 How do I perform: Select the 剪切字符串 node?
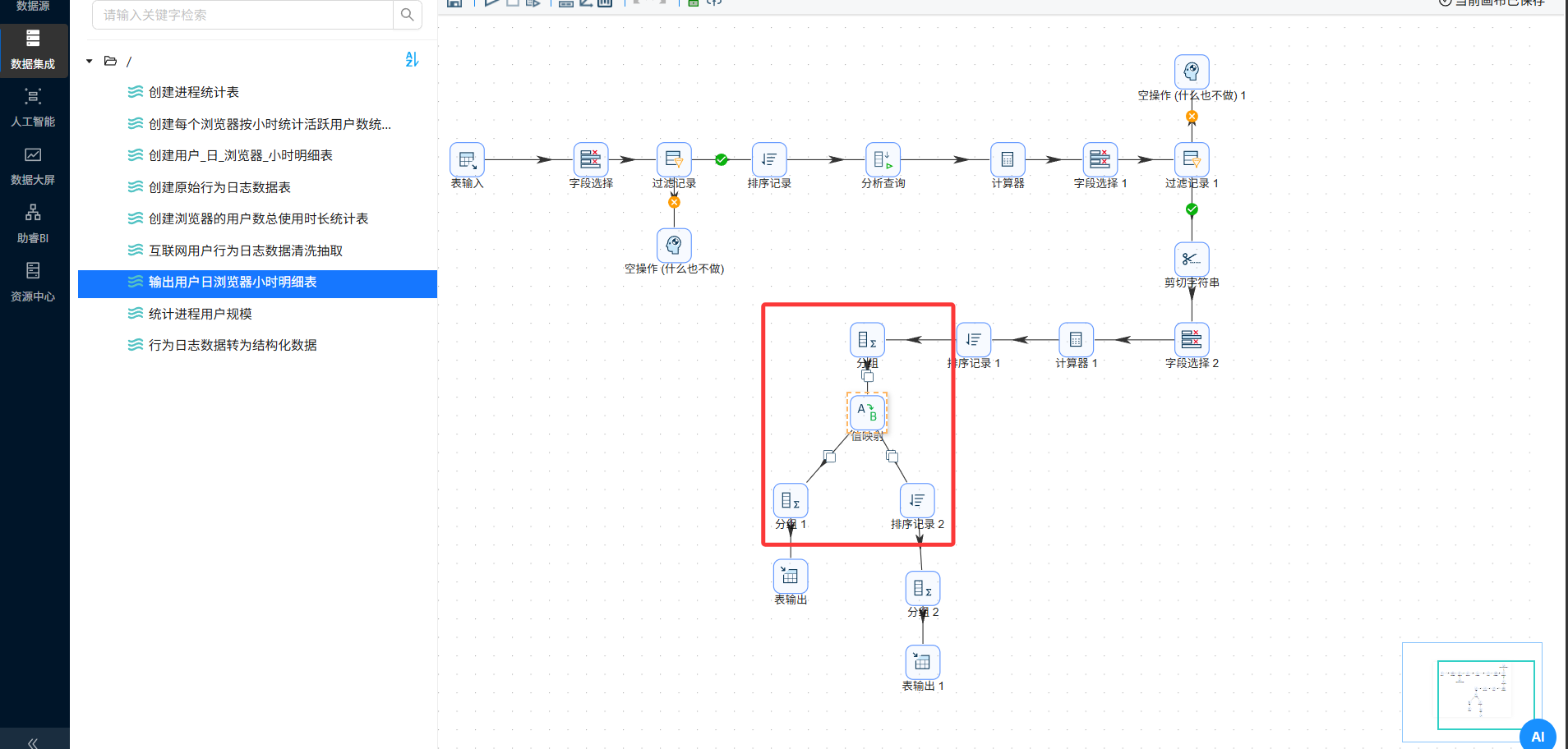[x=1192, y=259]
